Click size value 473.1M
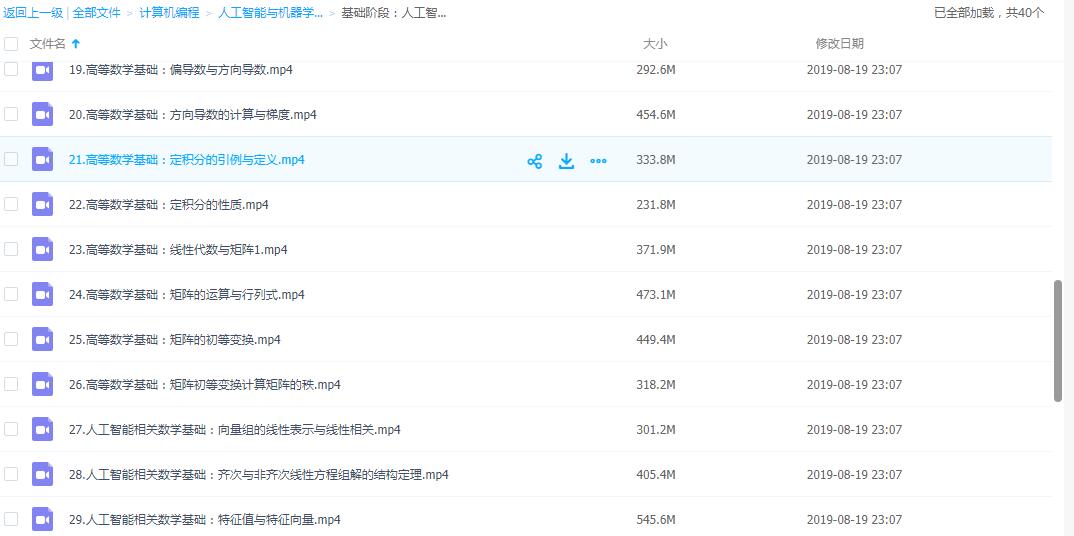Viewport: 1074px width, 536px height. click(655, 294)
